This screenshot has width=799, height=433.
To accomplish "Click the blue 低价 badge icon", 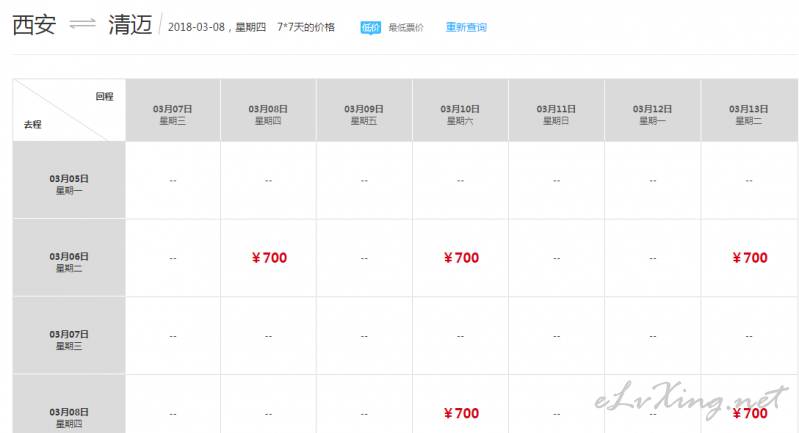I will (370, 28).
